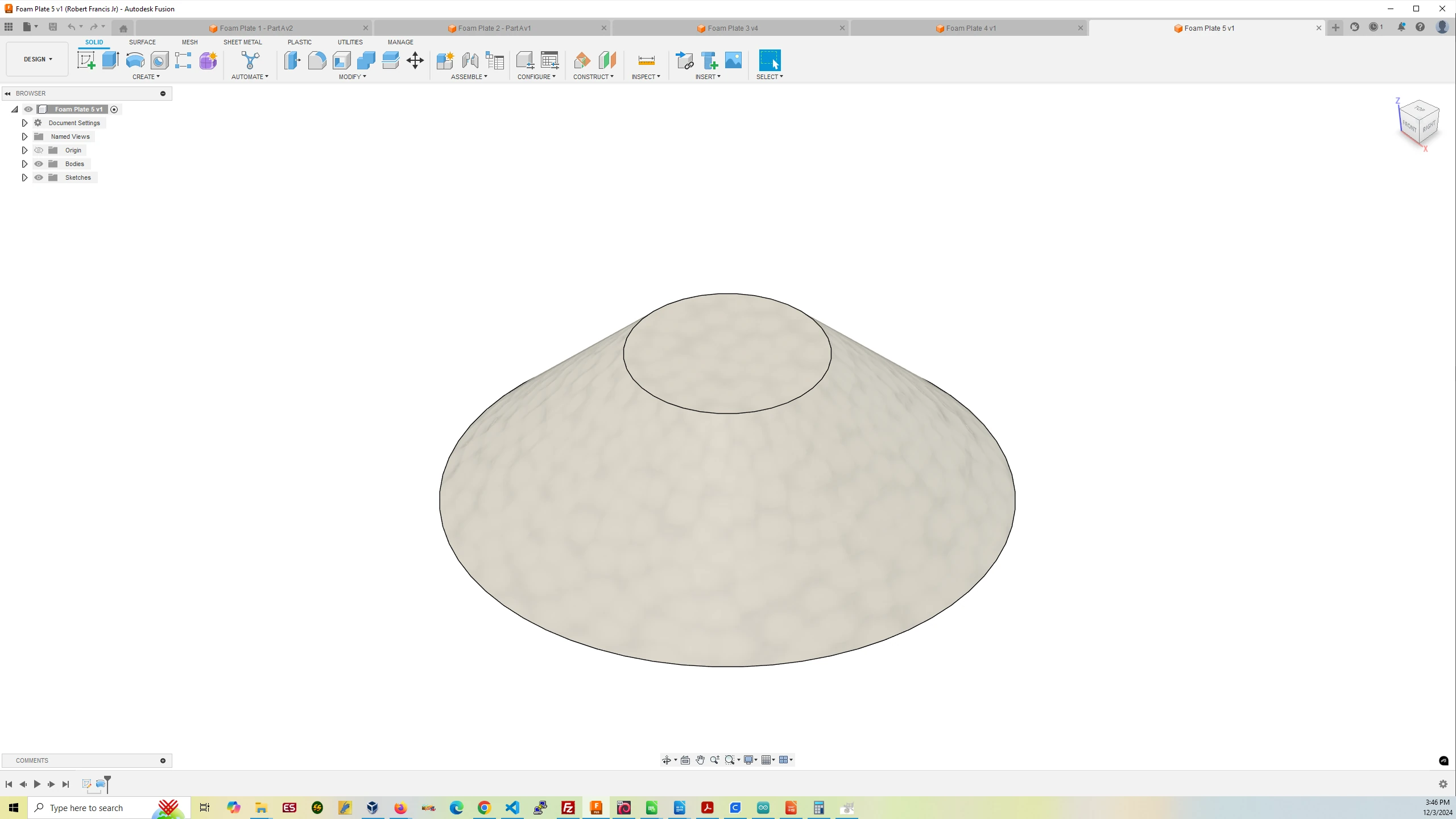Toggle visibility of the Bodies folder

pos(39,164)
